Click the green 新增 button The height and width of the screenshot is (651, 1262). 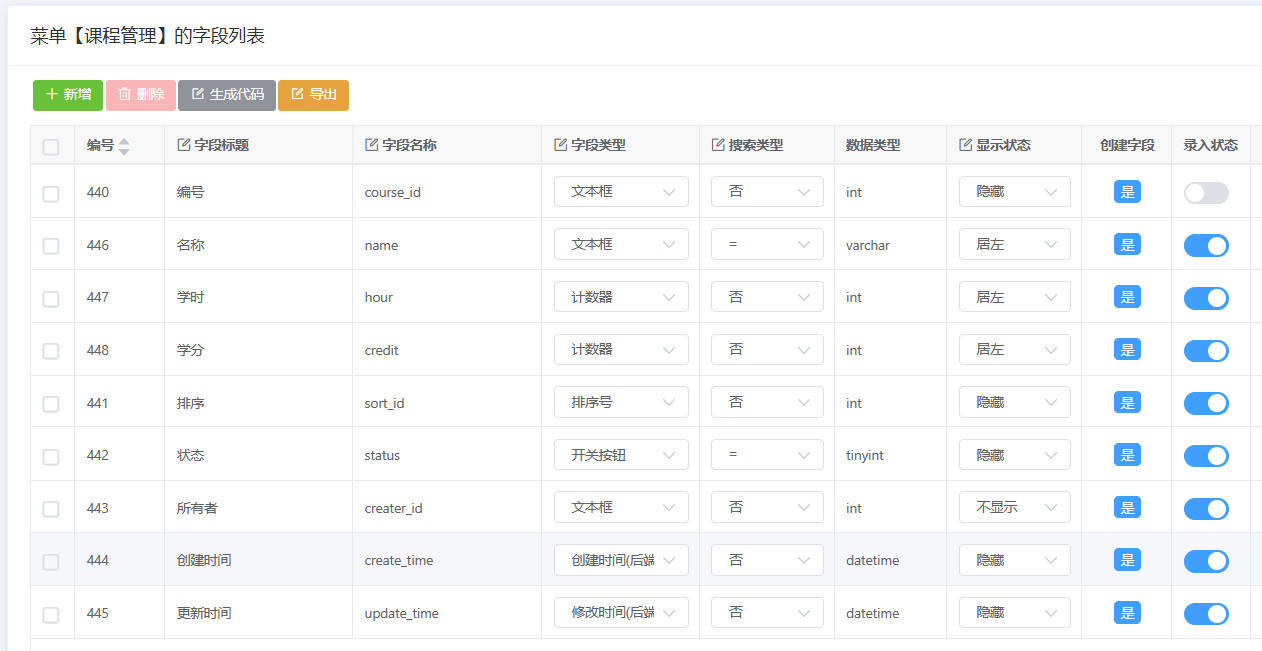68,95
